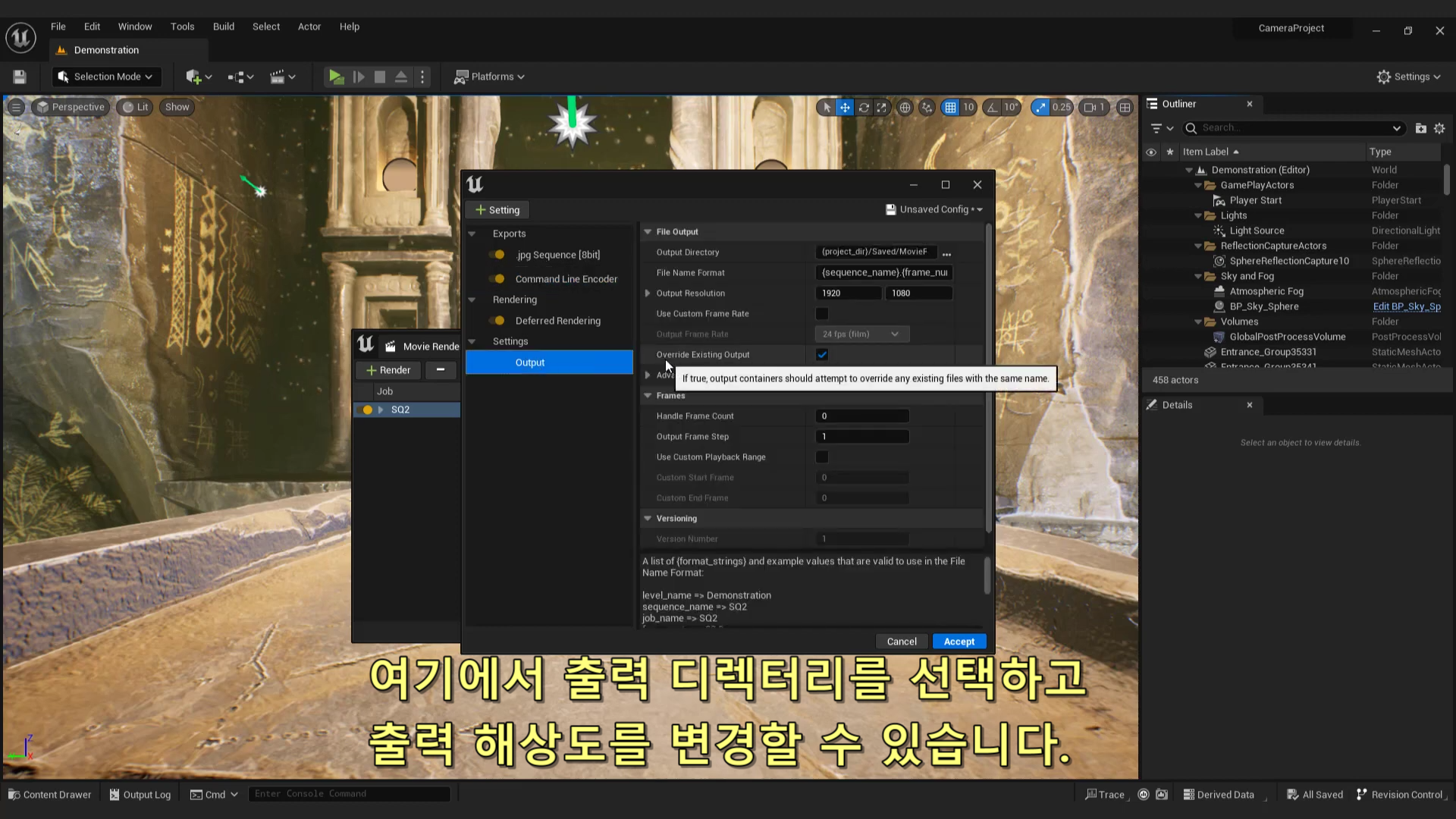Screen dimensions: 1456x819
Task: Toggle grid snapping icon in viewport
Action: click(x=950, y=108)
